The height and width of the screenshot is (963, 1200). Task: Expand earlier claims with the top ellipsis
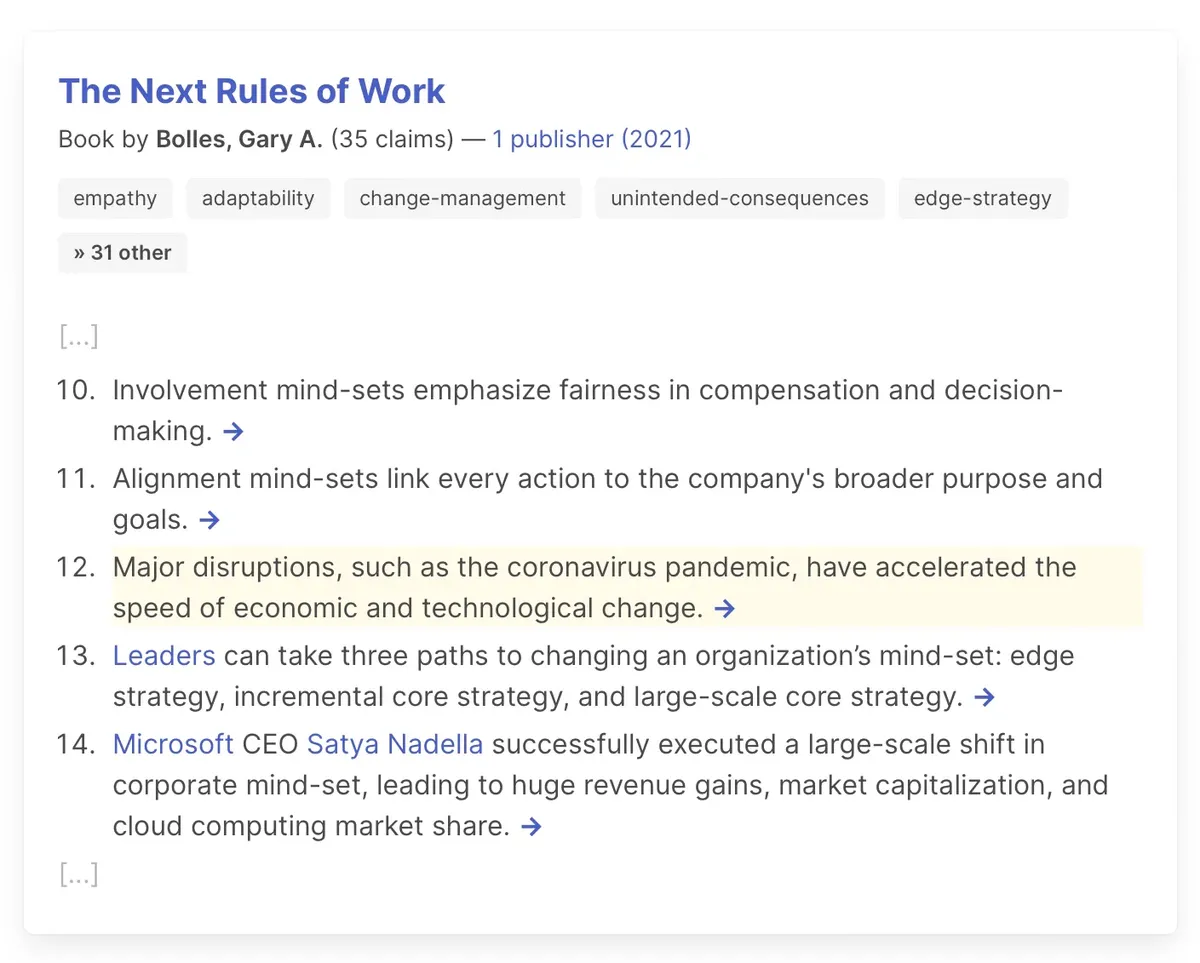point(79,337)
